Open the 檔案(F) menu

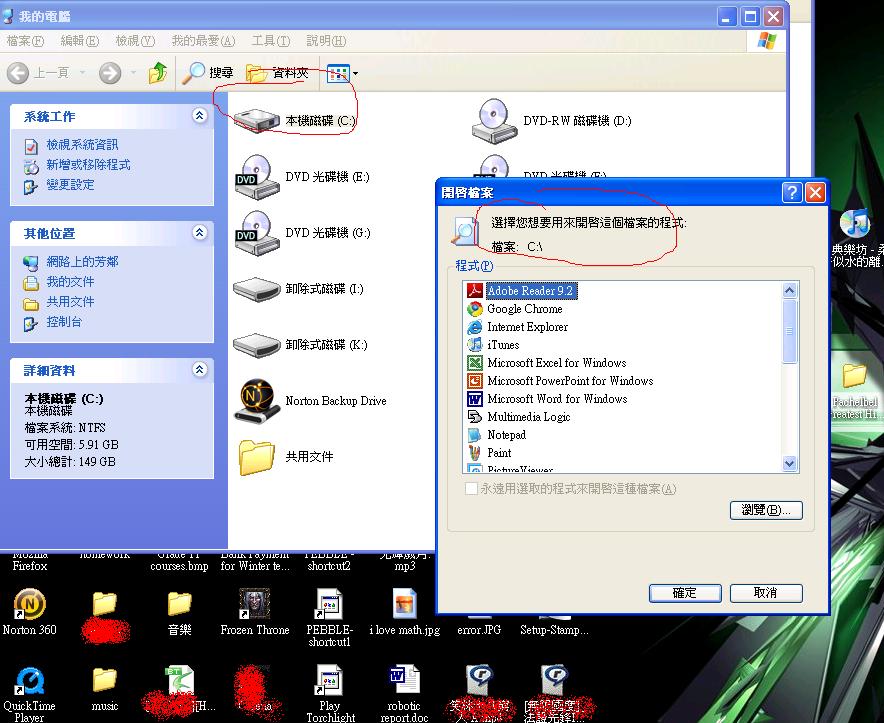[25, 41]
